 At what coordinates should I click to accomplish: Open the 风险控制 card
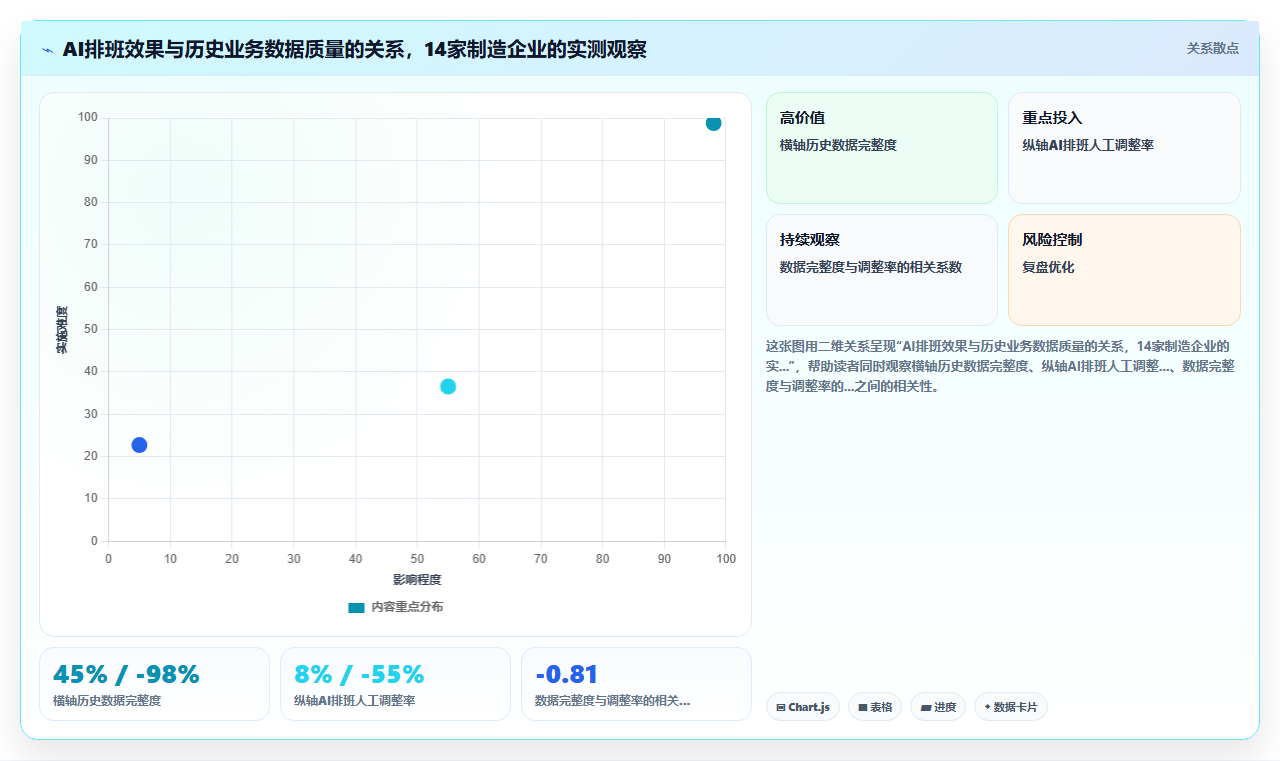1124,270
